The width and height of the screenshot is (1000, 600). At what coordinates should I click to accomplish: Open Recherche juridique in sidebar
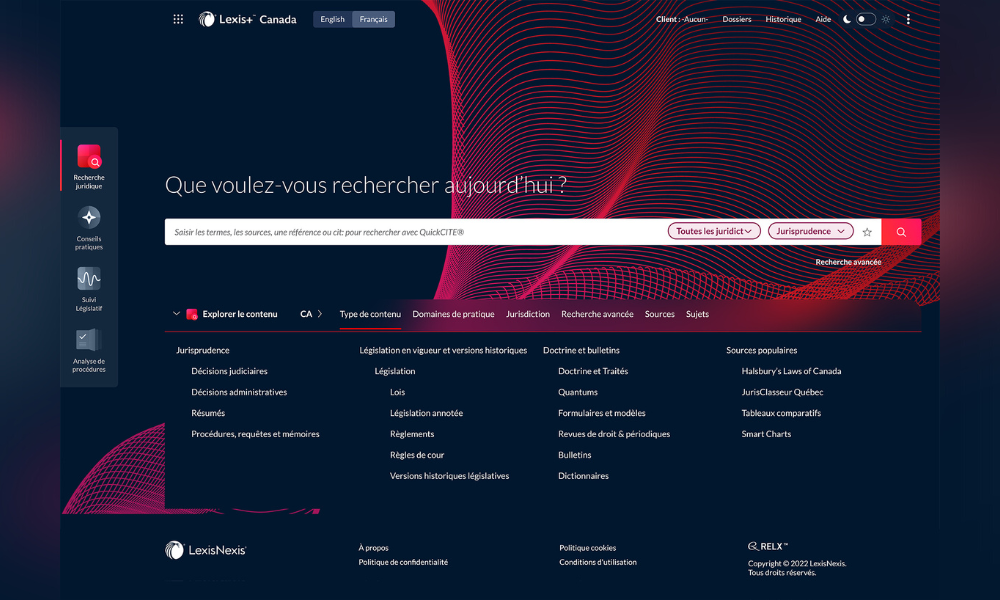pyautogui.click(x=89, y=166)
